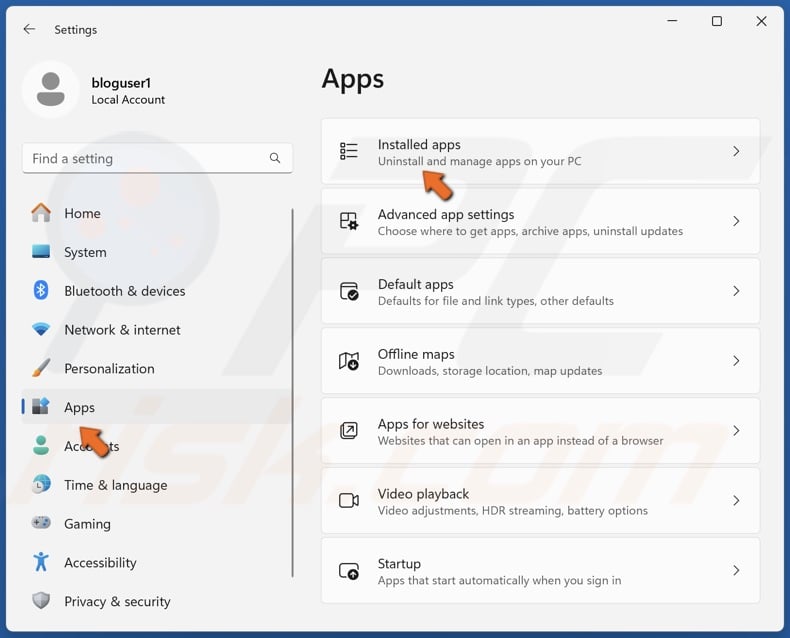Click the Apps for websites chevron
This screenshot has width=790, height=638.
[736, 430]
